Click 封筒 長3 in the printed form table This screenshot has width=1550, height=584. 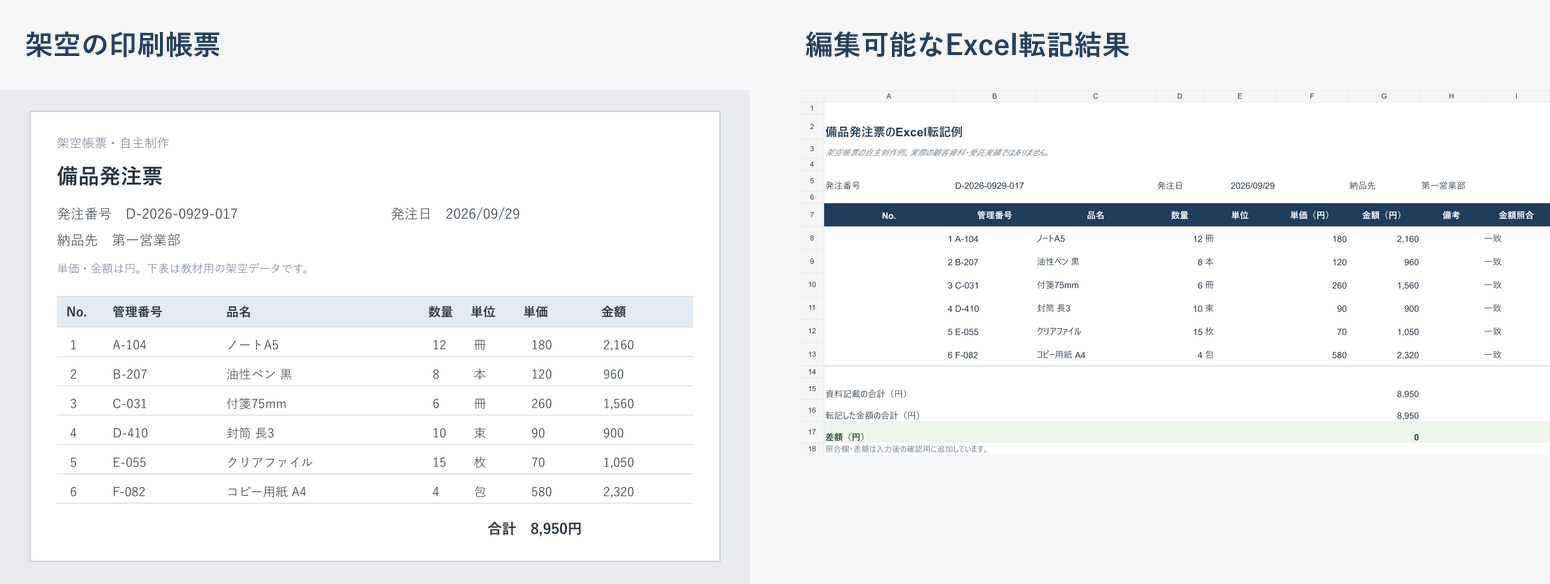(250, 433)
